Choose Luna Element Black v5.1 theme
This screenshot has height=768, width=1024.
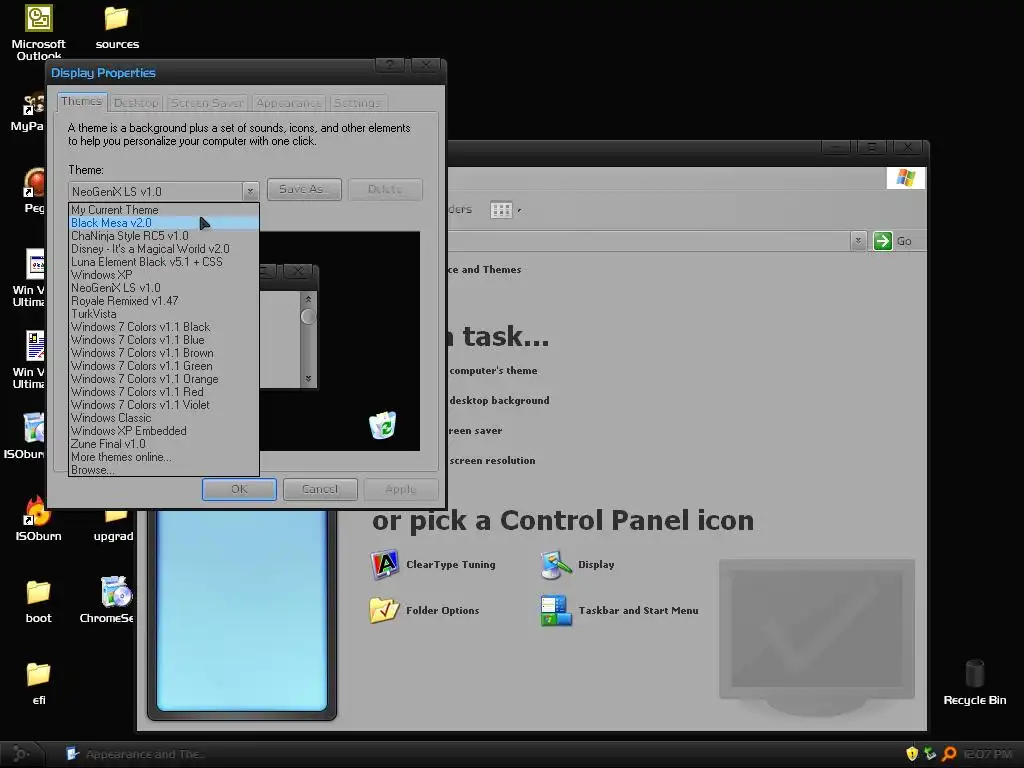(164, 262)
